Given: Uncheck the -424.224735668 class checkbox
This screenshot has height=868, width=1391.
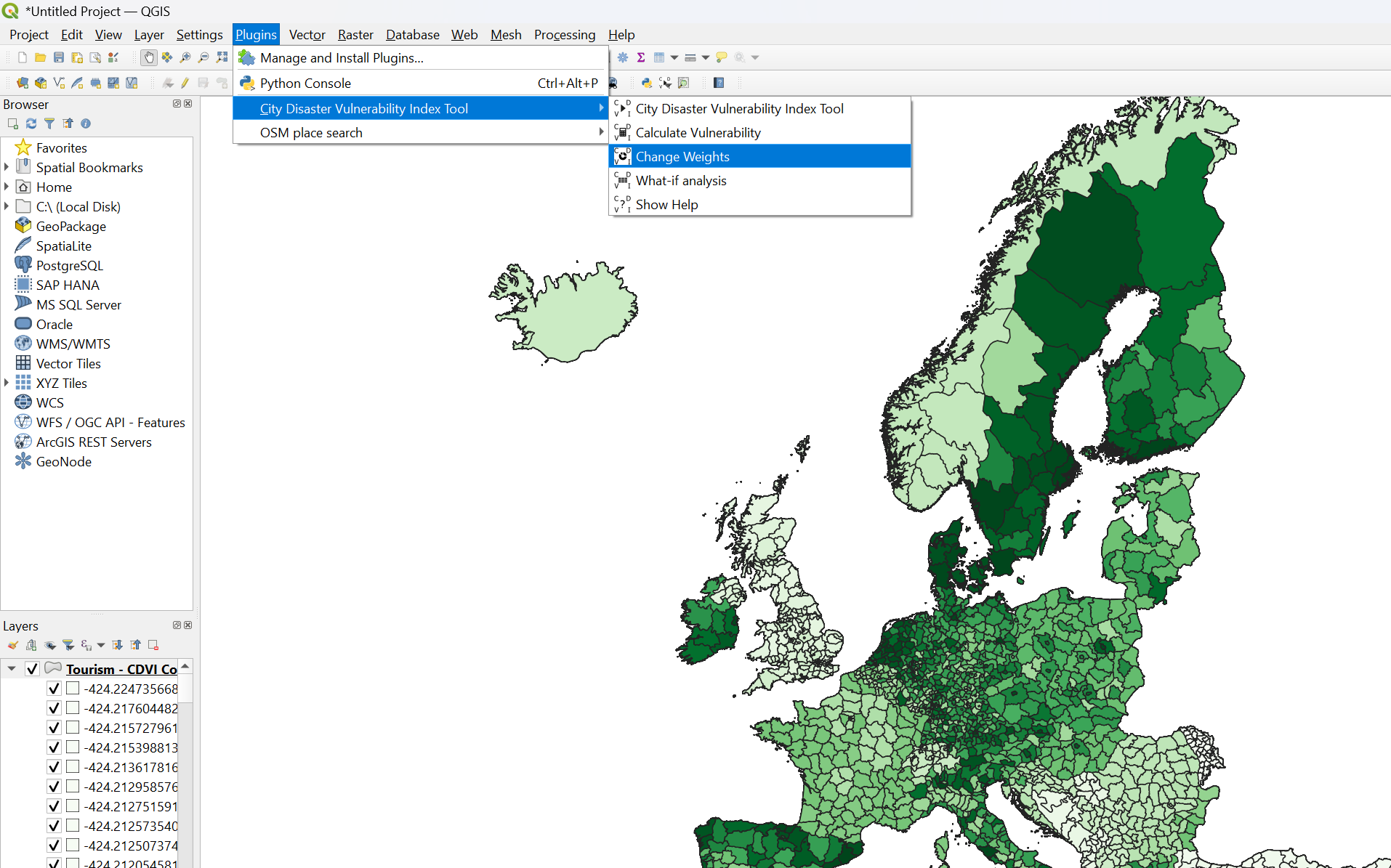Looking at the screenshot, I should [x=54, y=689].
